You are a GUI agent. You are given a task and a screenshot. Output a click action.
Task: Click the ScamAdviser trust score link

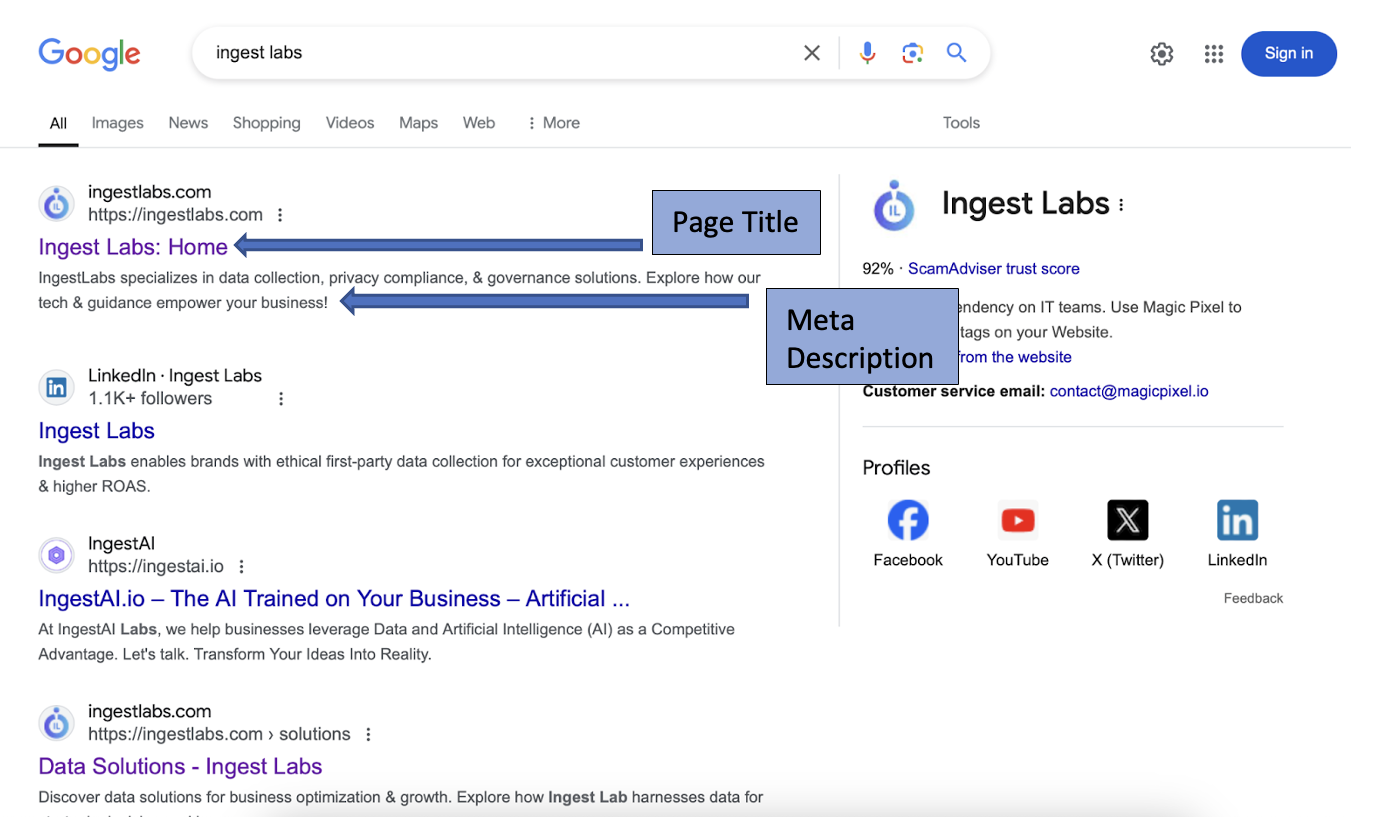coord(993,269)
